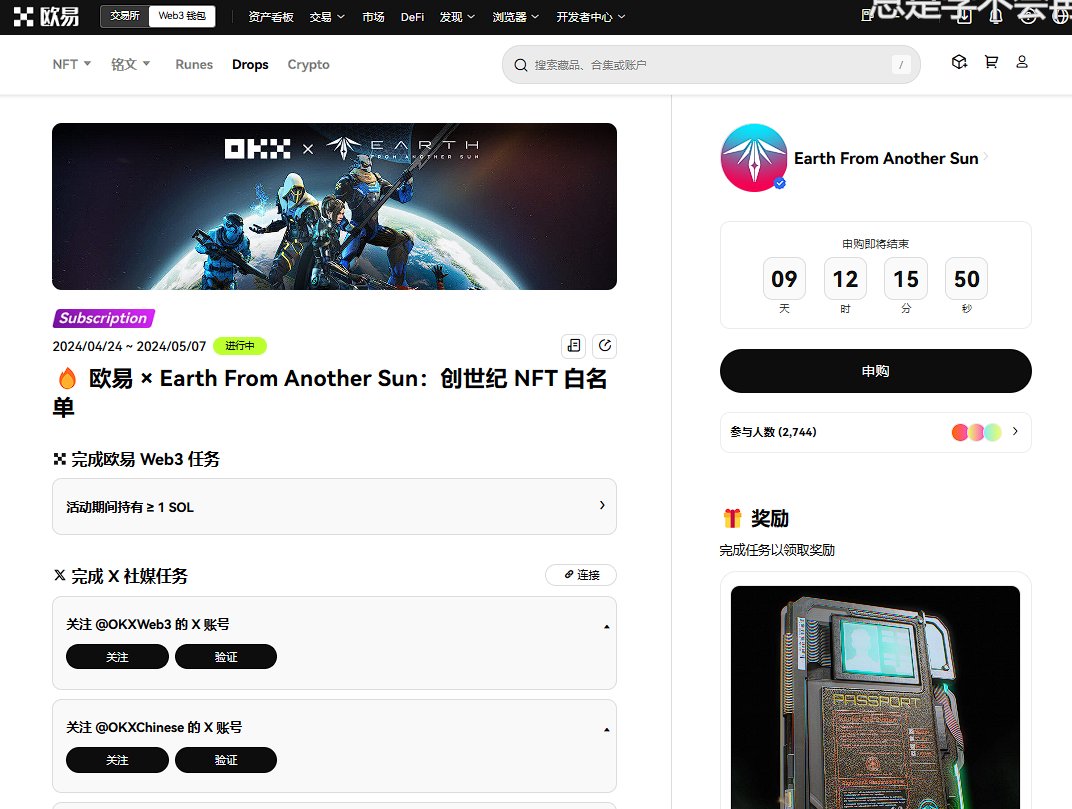The image size is (1072, 809).
Task: Expand the 开发者中心 menu
Action: pos(591,17)
